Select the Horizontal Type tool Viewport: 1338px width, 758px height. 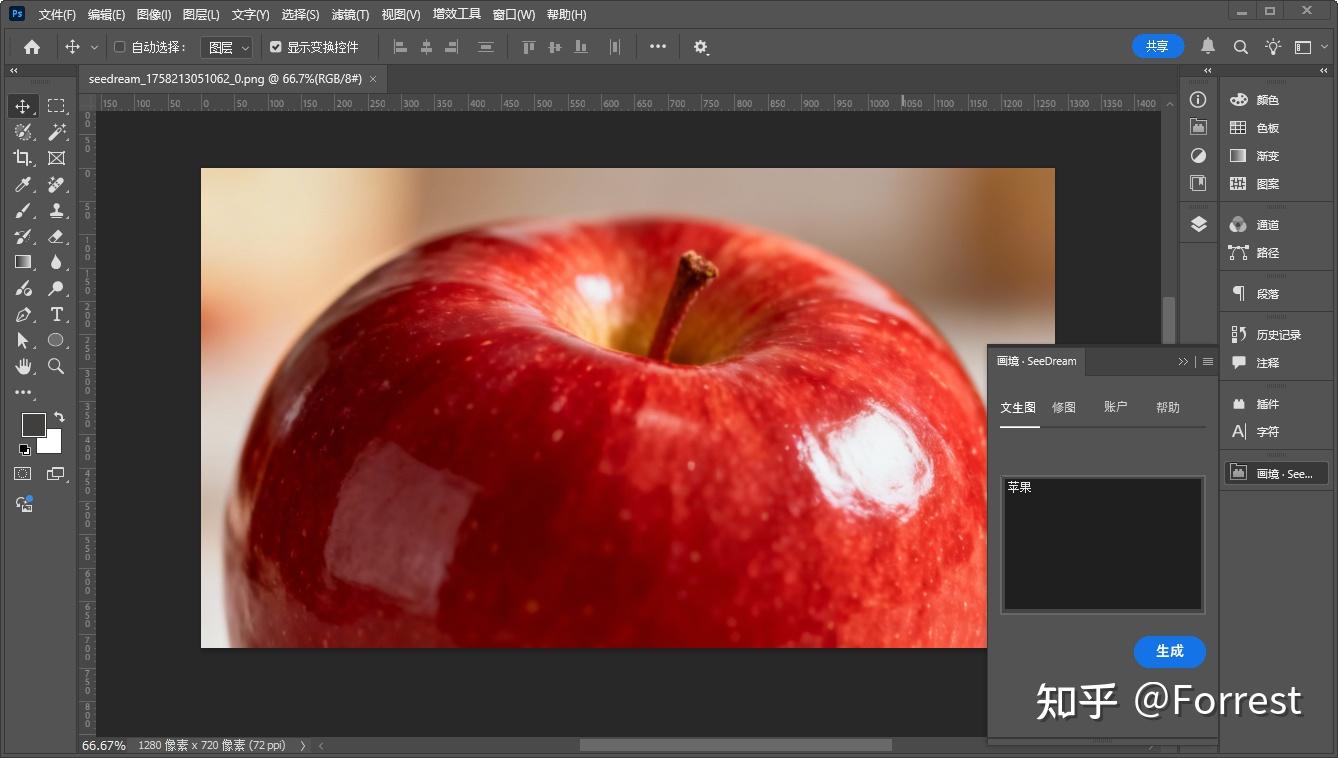click(57, 314)
